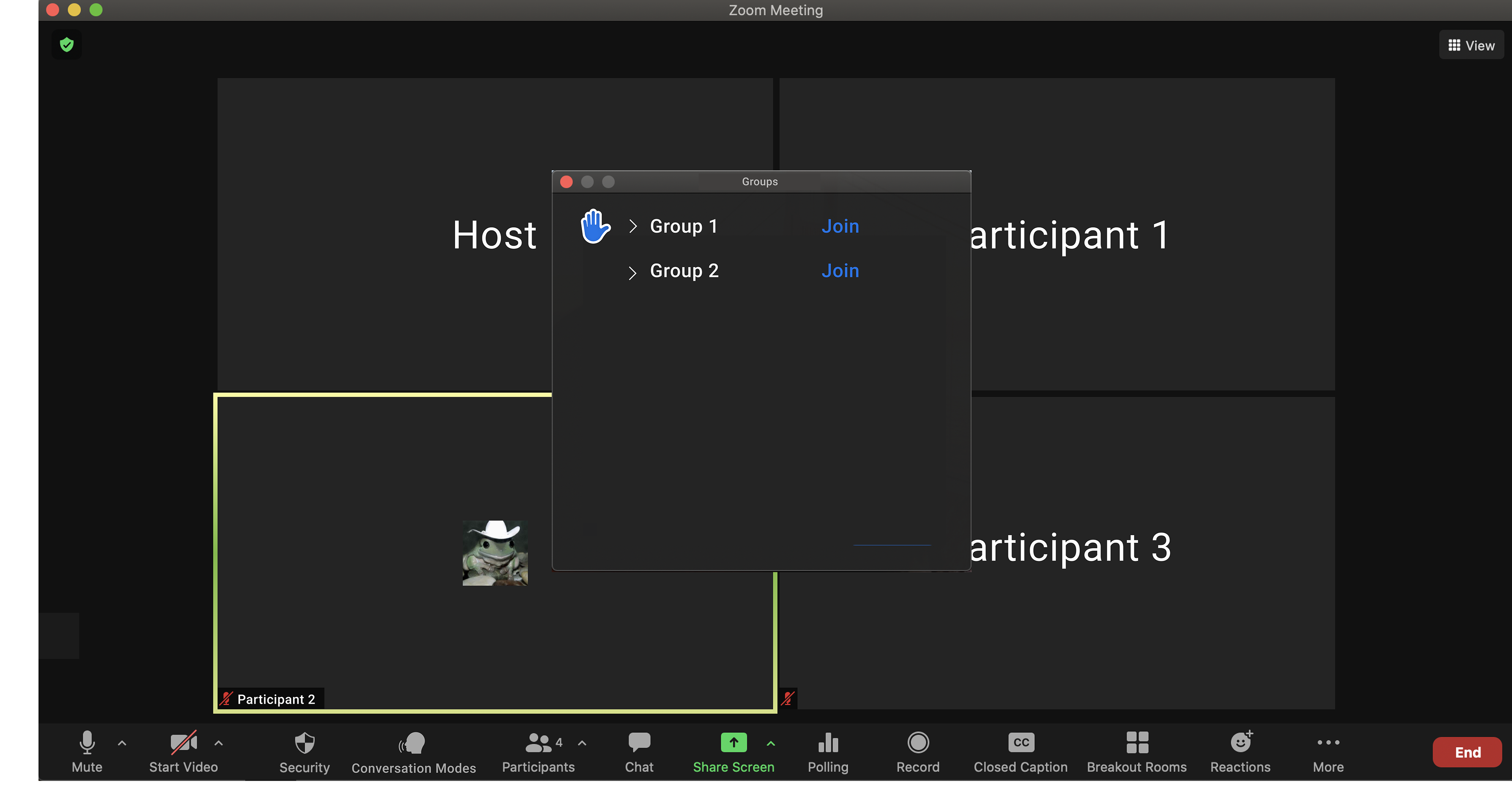Click the muted mic icon on Participant 3 tile
Image resolution: width=1512 pixels, height=795 pixels.
(787, 698)
